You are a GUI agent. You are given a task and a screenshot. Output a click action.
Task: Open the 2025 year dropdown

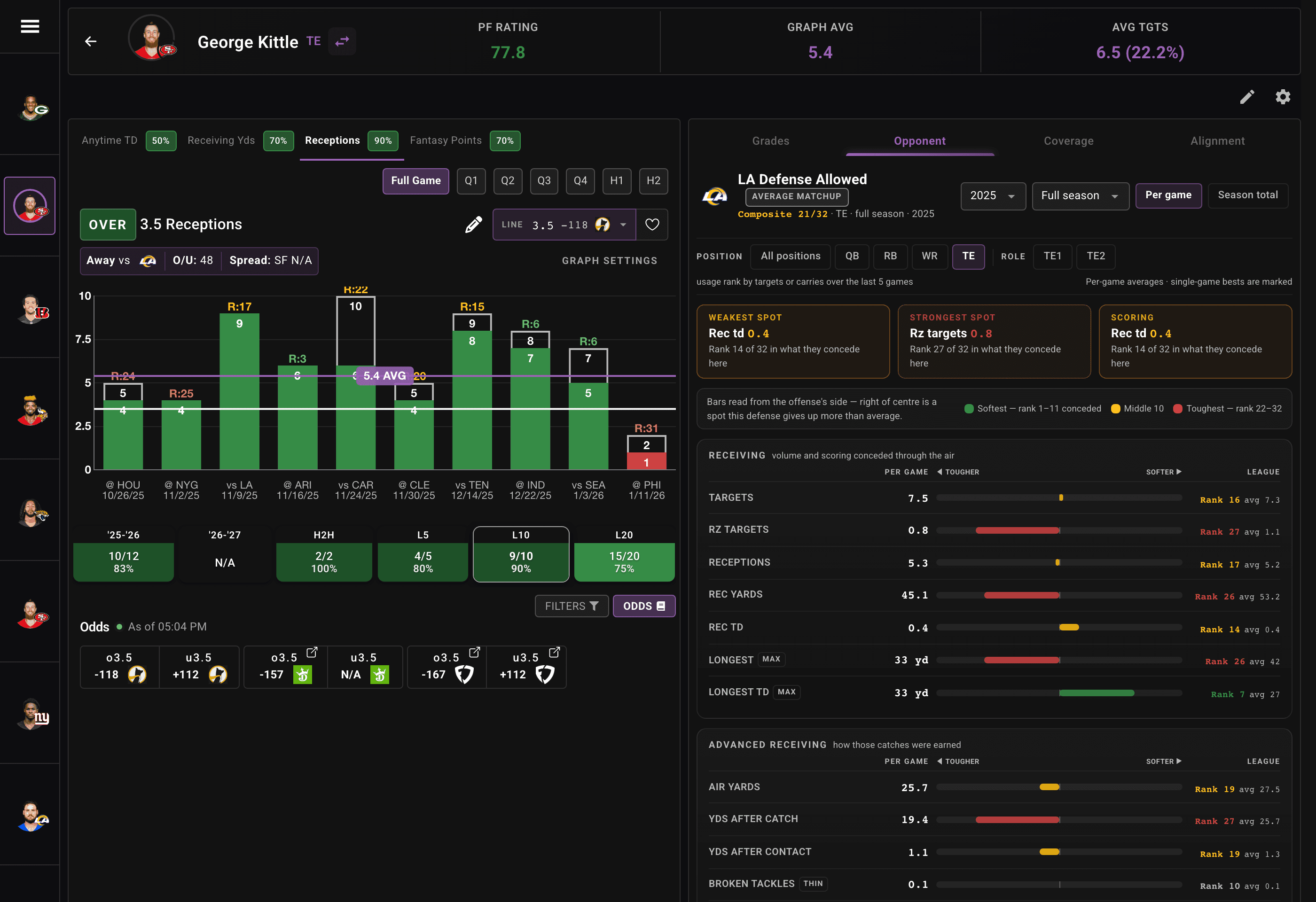click(993, 196)
